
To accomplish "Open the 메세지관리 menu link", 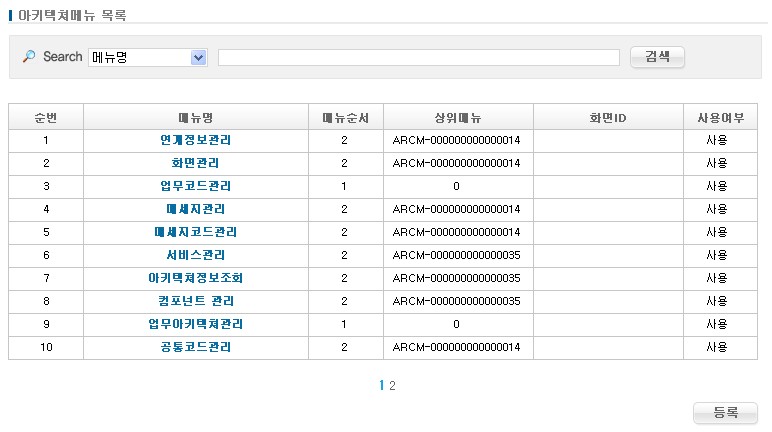I will 195,209.
